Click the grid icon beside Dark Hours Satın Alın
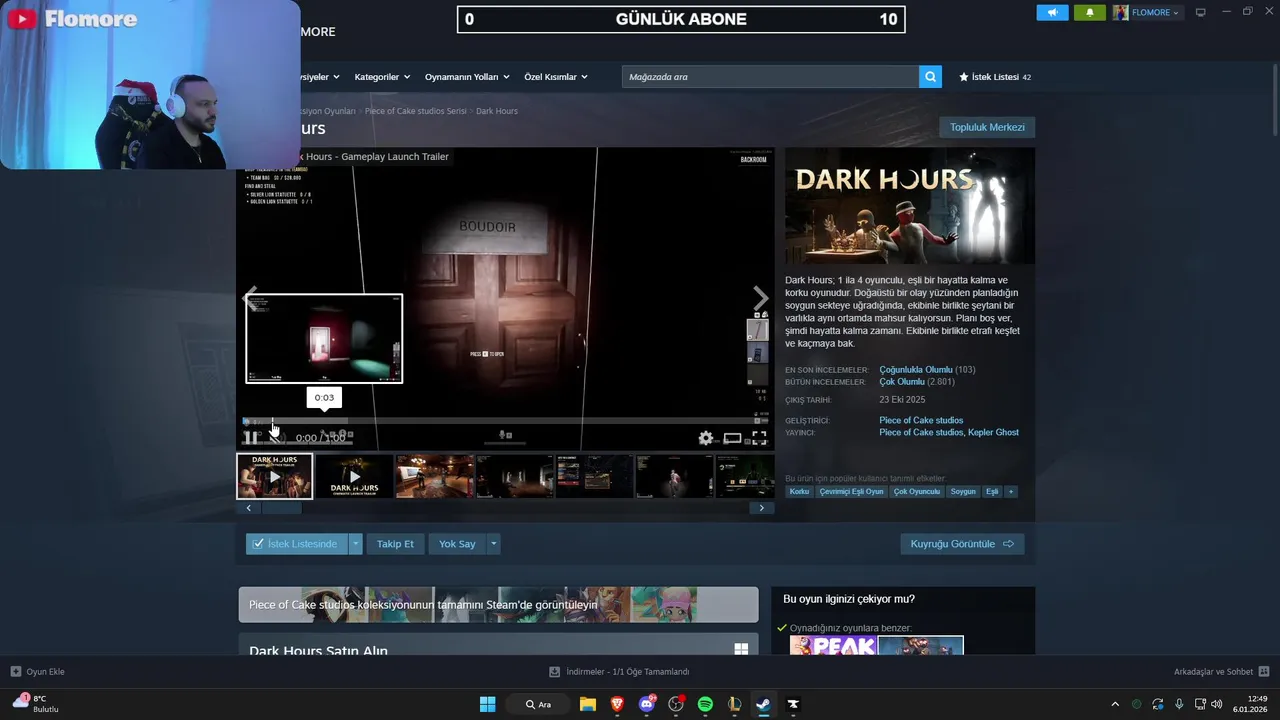The height and width of the screenshot is (720, 1280). (741, 649)
